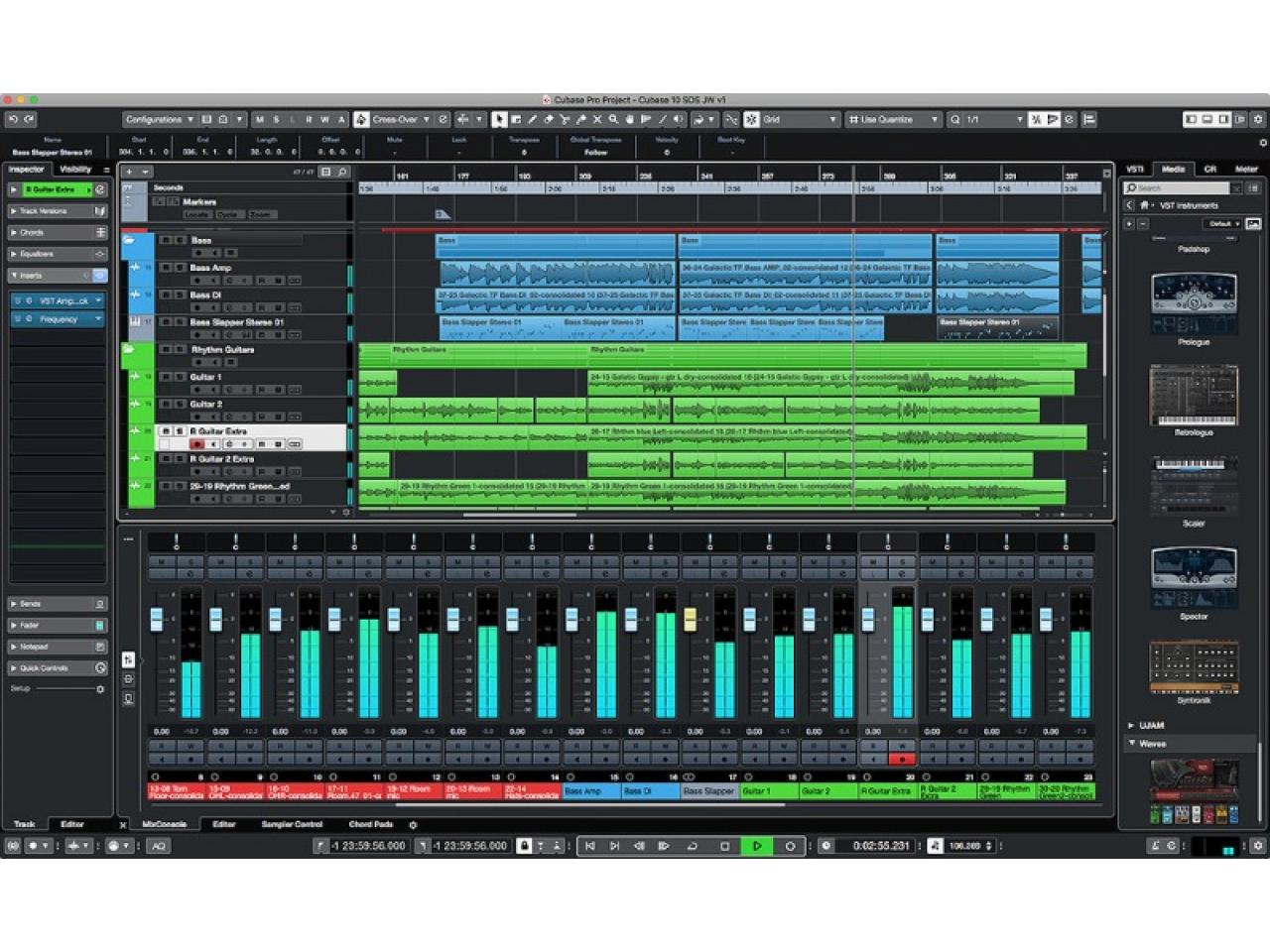The width and height of the screenshot is (1270, 952).
Task: Go back in the media browser
Action: pyautogui.click(x=1129, y=205)
